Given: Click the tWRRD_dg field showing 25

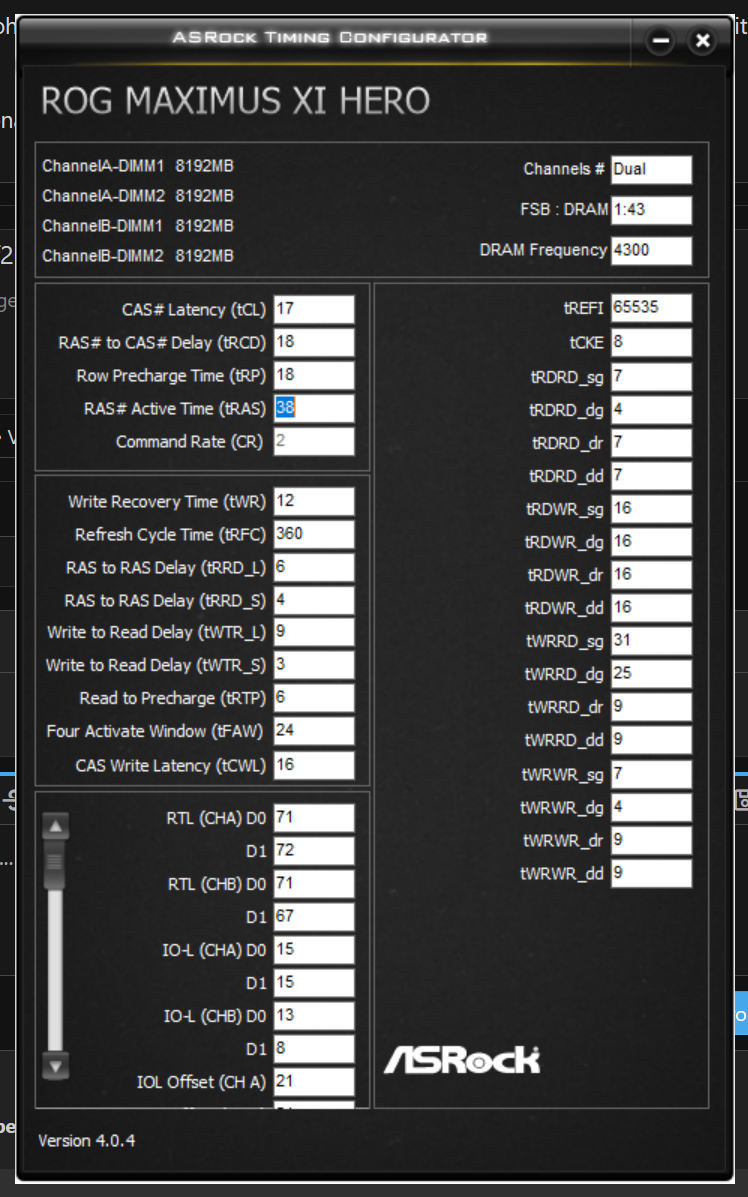Looking at the screenshot, I should pyautogui.click(x=651, y=673).
